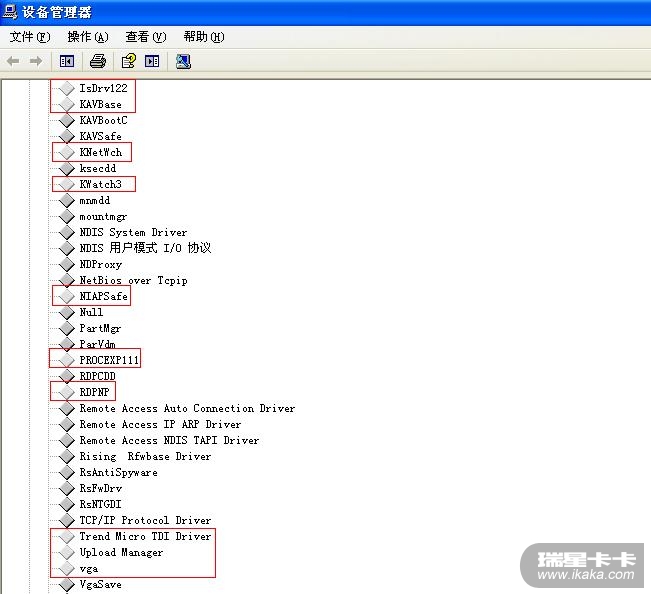Select the Null driver entry
Image resolution: width=651 pixels, height=594 pixels.
[91, 312]
